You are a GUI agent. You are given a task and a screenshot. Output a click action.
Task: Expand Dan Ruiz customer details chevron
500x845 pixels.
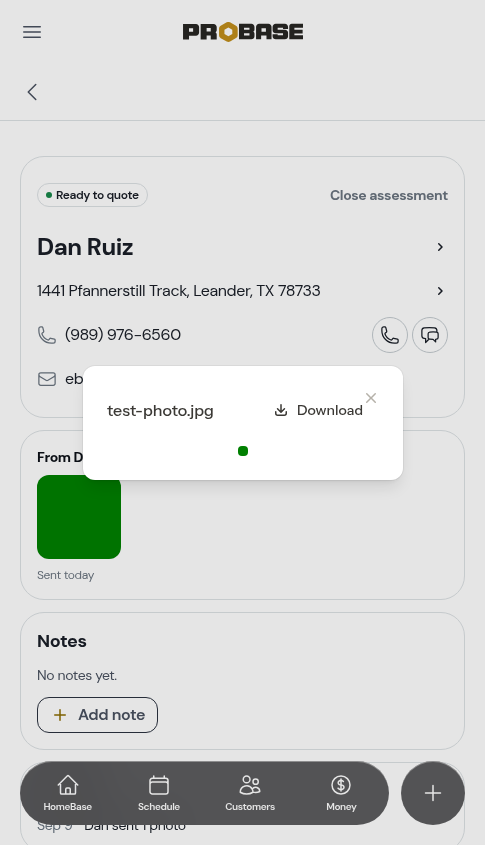[440, 247]
